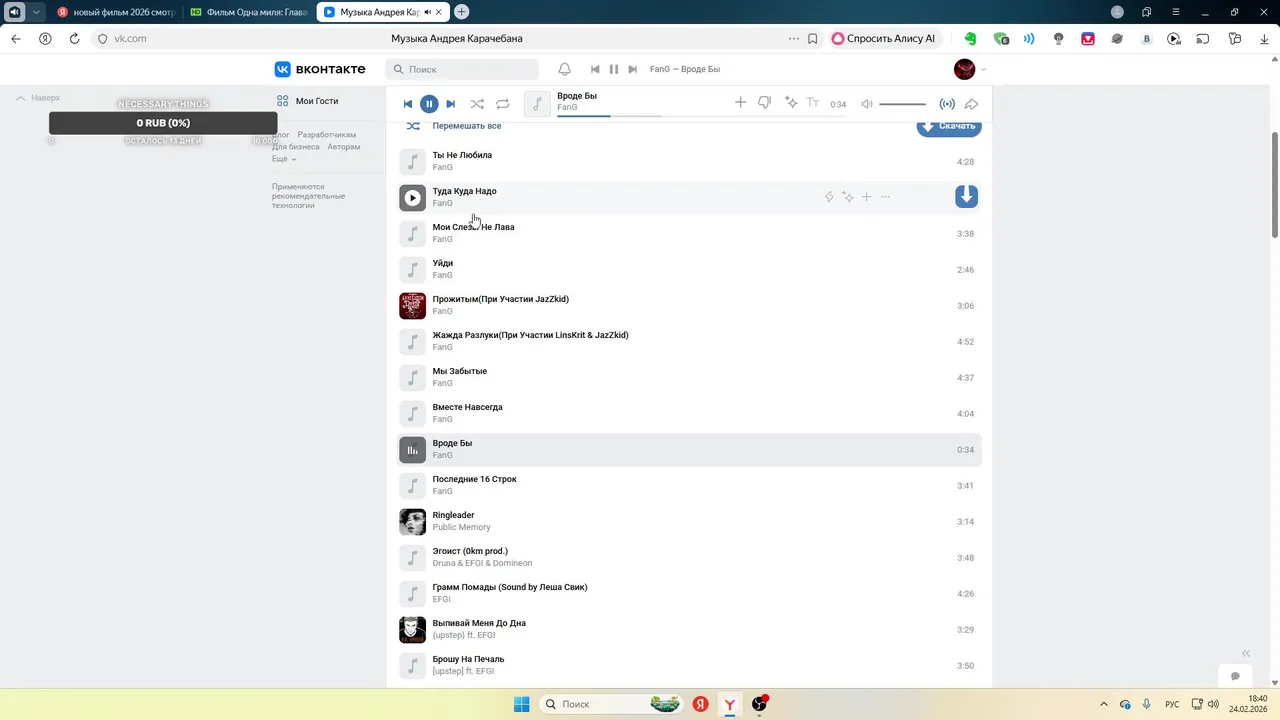Image resolution: width=1280 pixels, height=720 pixels.
Task: Toggle repeat mode in player bar
Action: [x=503, y=104]
